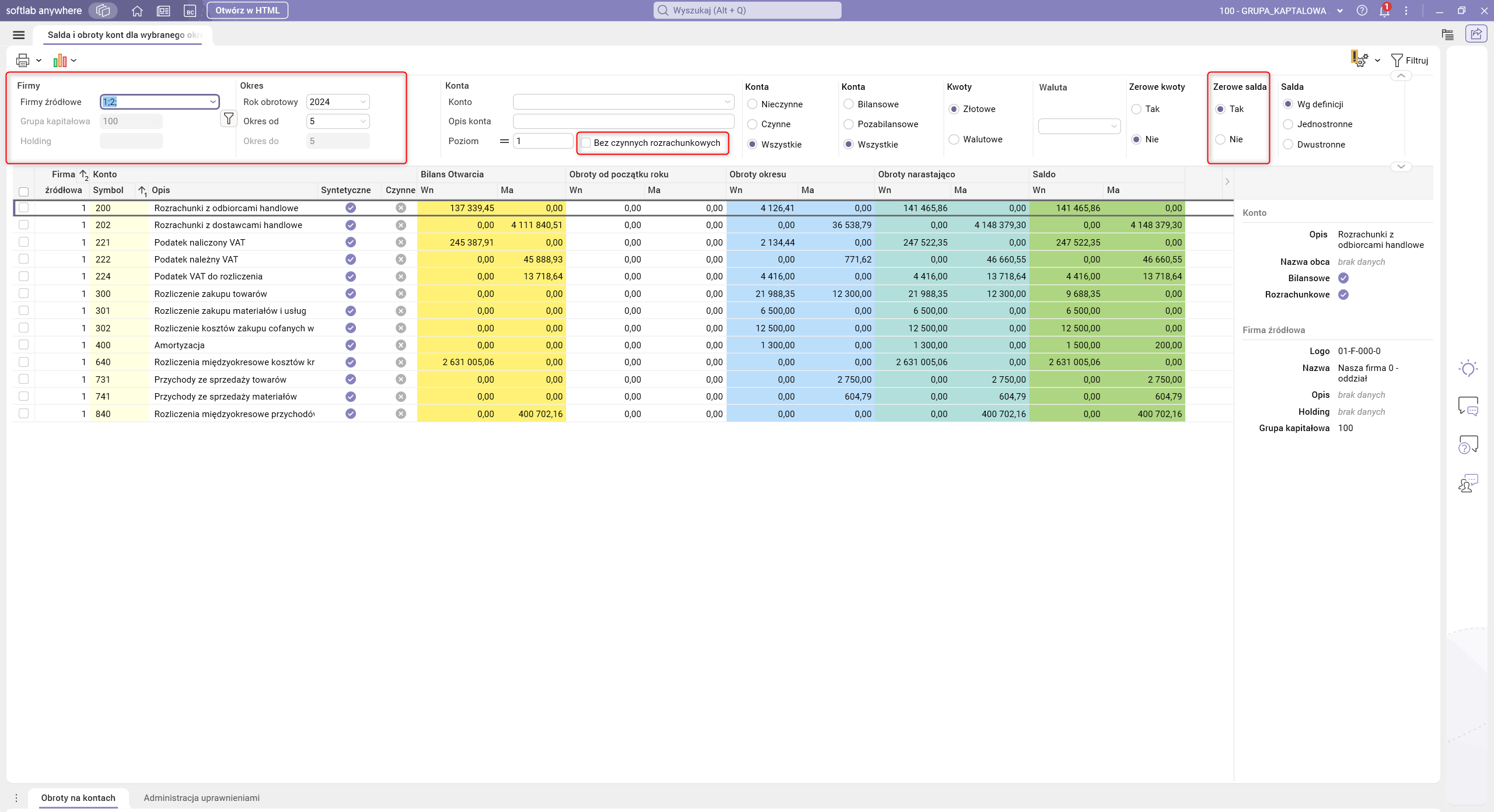
Task: Open notifications bell icon
Action: pos(1384,10)
